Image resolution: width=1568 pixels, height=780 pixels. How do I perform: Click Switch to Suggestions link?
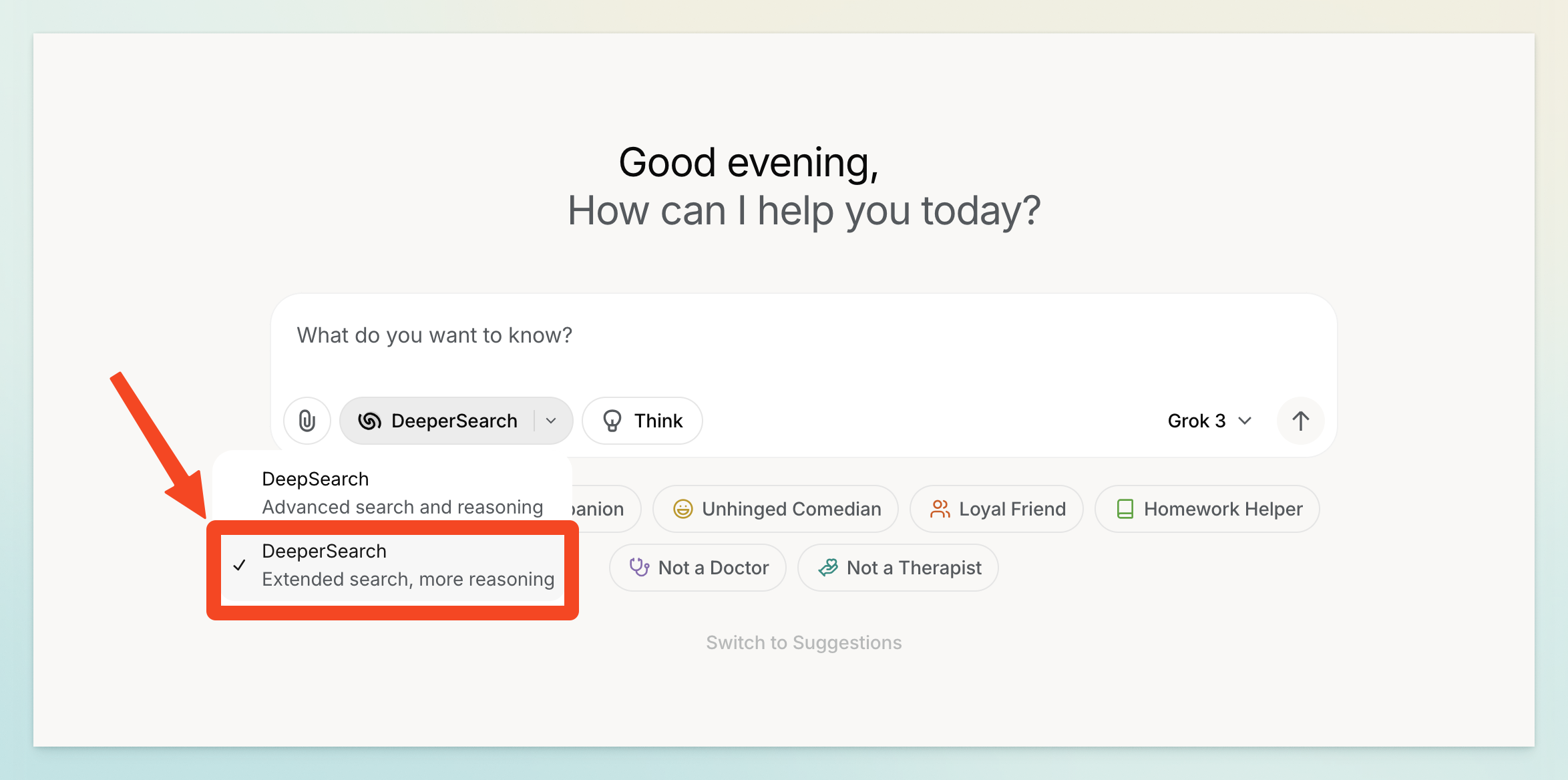pyautogui.click(x=803, y=642)
